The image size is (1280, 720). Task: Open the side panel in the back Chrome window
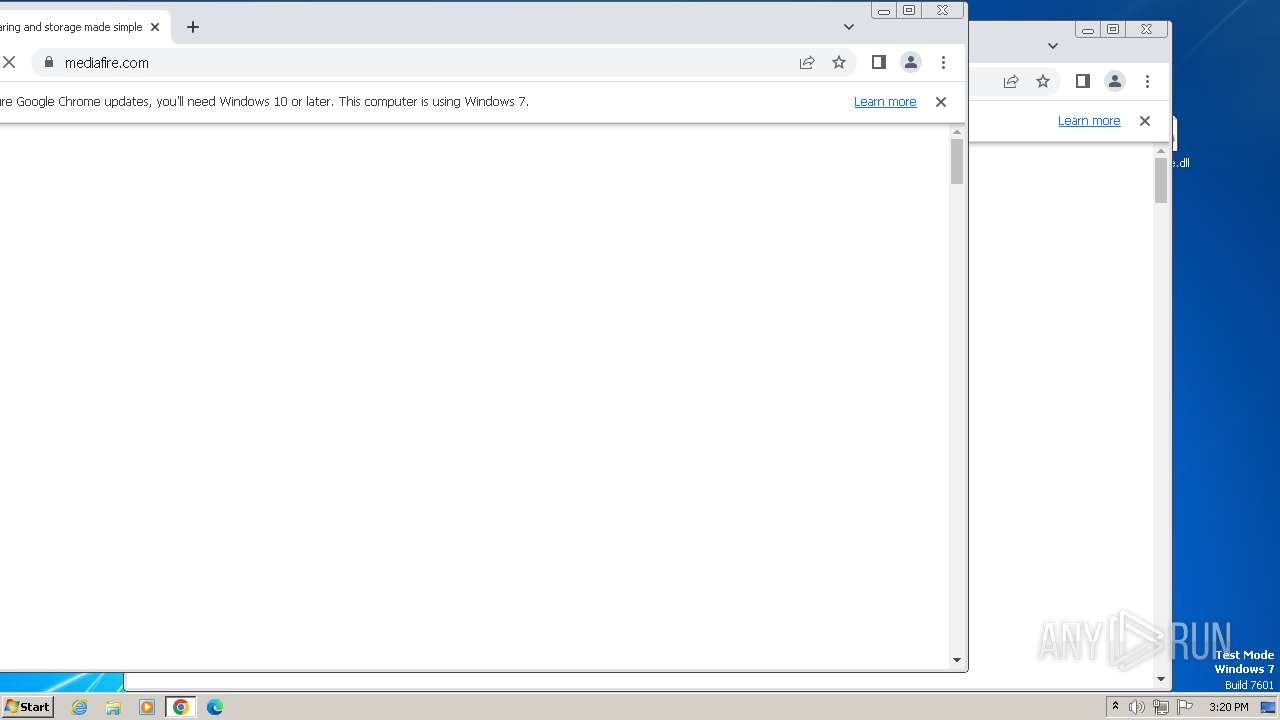1083,81
